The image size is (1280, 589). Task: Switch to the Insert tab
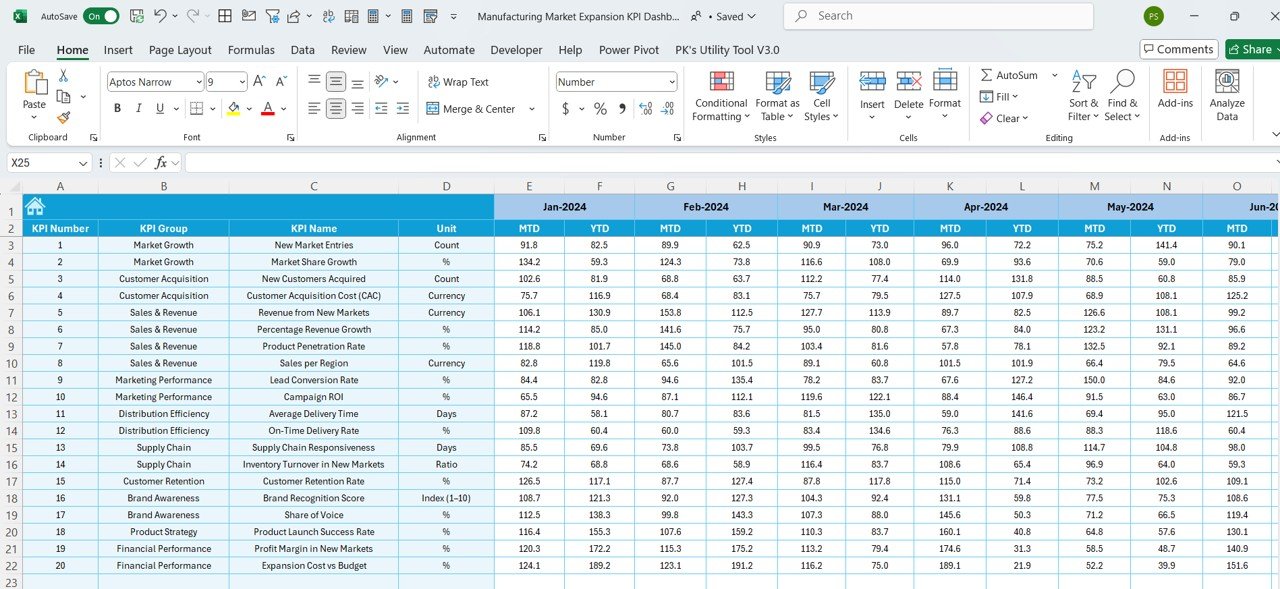[x=118, y=50]
